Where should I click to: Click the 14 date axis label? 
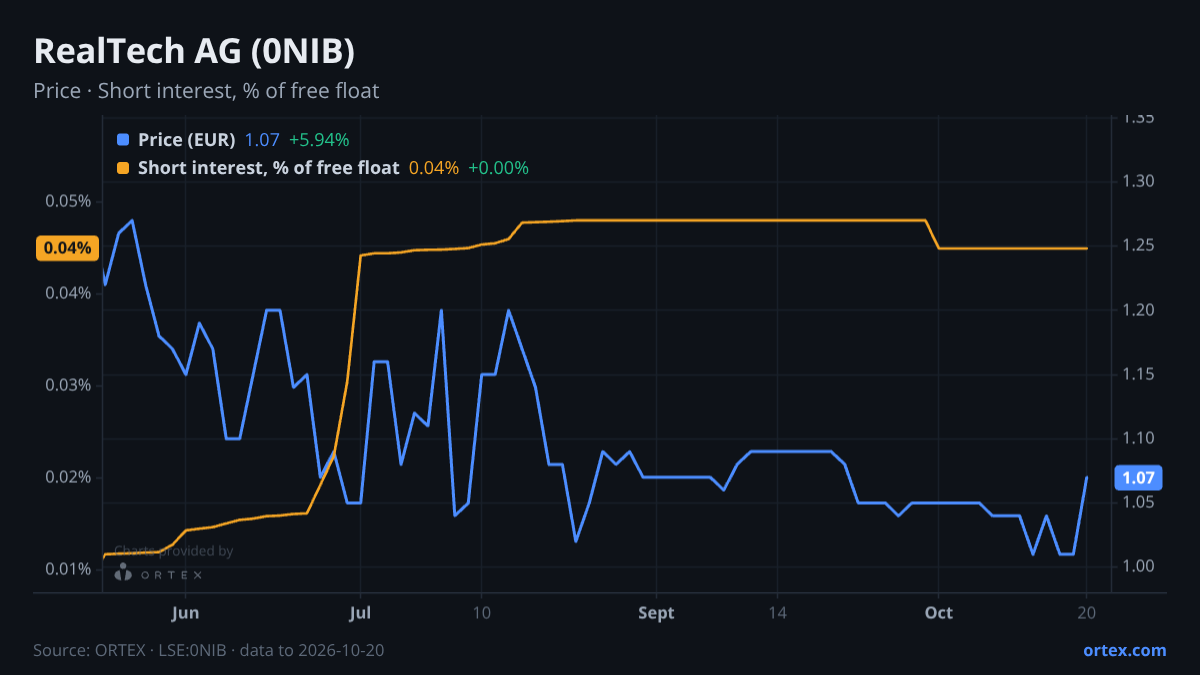click(778, 613)
